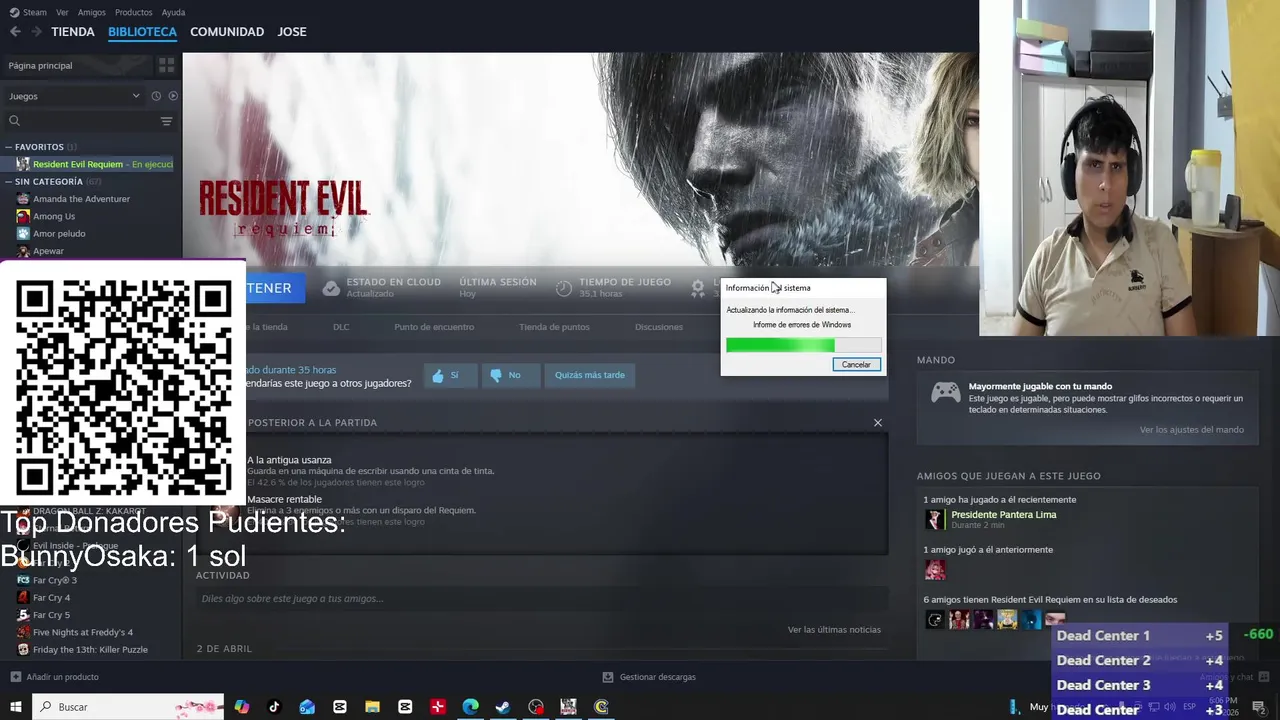Click the downloads icon beside Gestionar descargas
The image size is (1280, 720).
click(x=608, y=677)
